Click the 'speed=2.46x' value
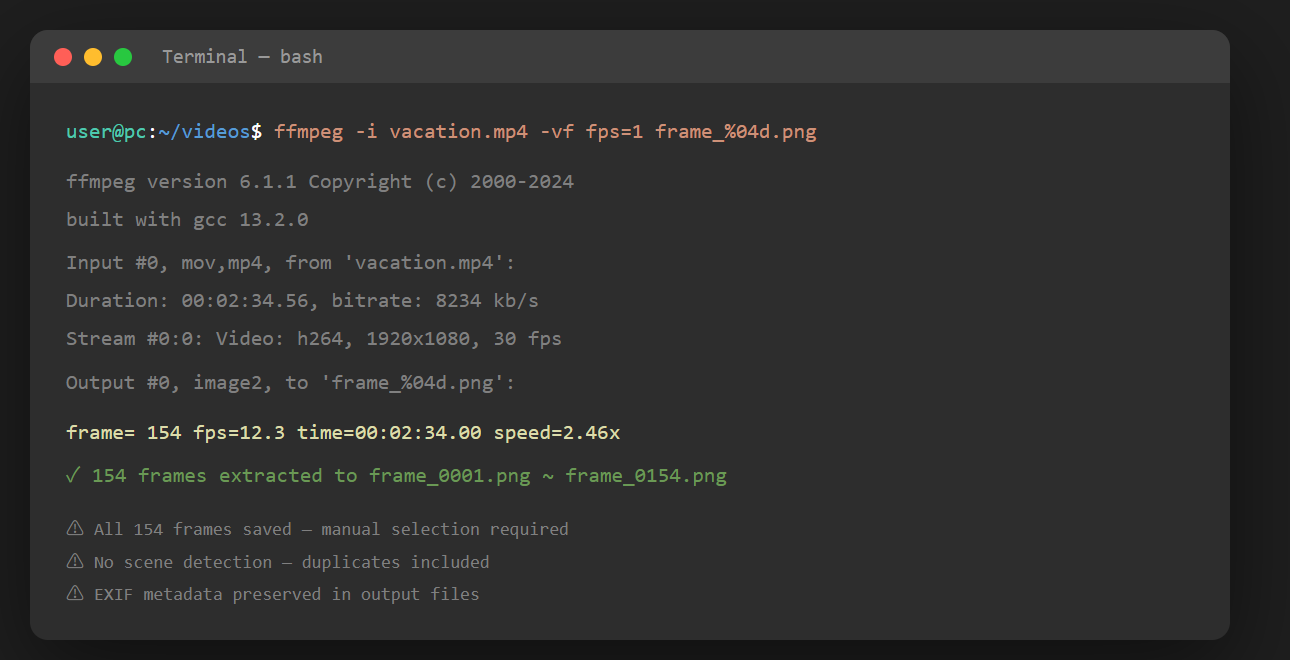Screen dimensions: 1290x660 [557, 433]
